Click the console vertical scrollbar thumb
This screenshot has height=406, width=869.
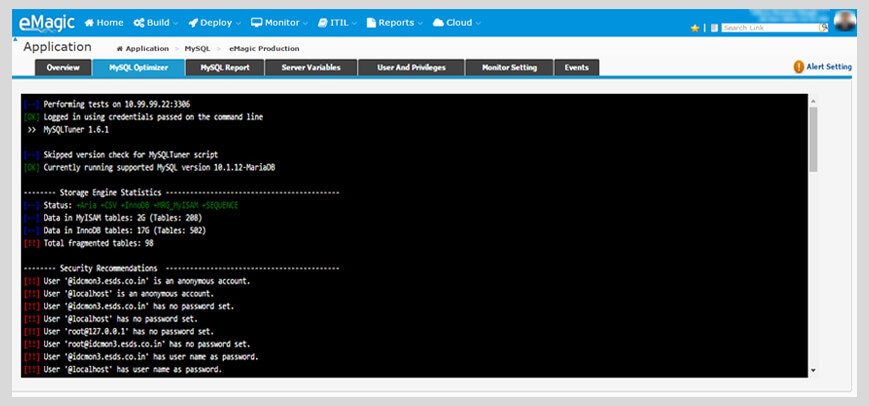[813, 139]
